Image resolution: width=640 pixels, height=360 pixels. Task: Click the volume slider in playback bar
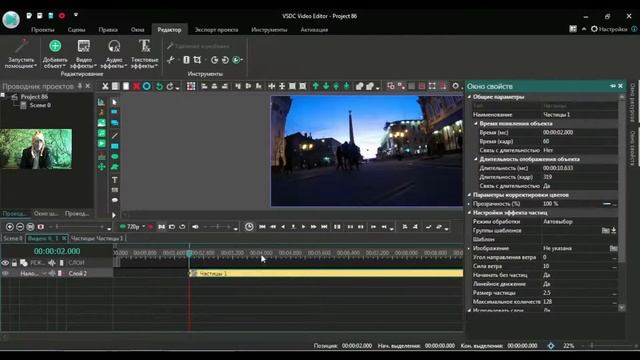[x=218, y=227]
